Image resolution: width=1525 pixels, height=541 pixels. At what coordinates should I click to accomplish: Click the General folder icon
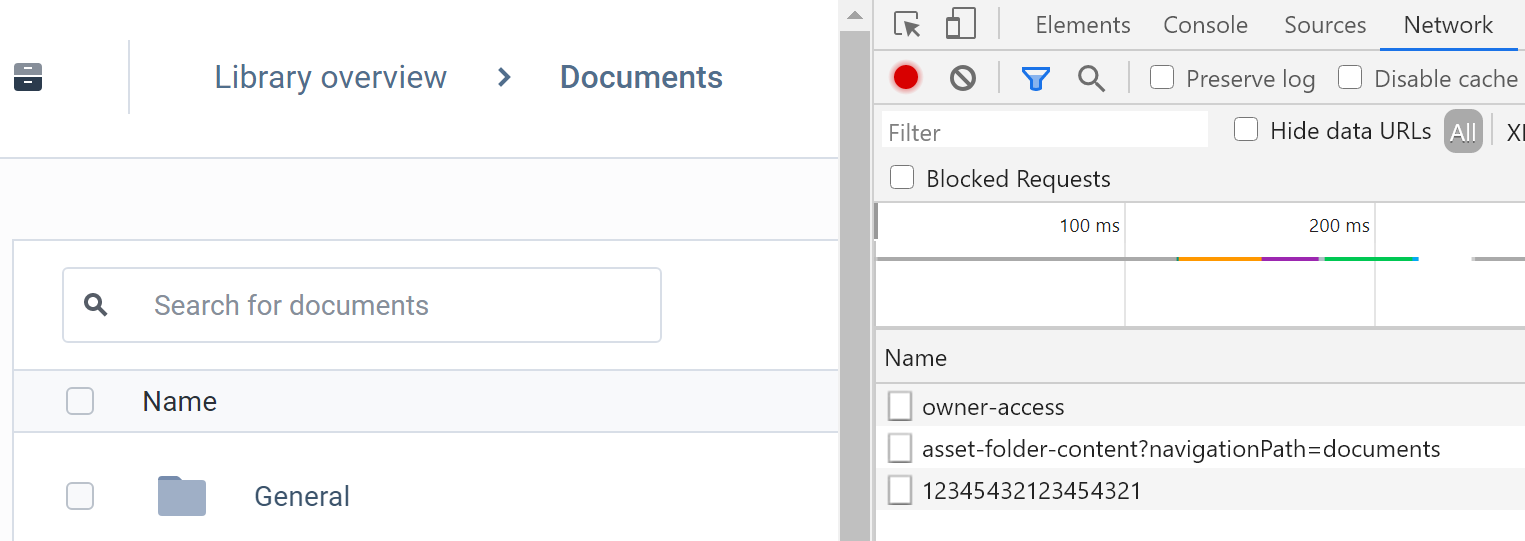[x=182, y=496]
